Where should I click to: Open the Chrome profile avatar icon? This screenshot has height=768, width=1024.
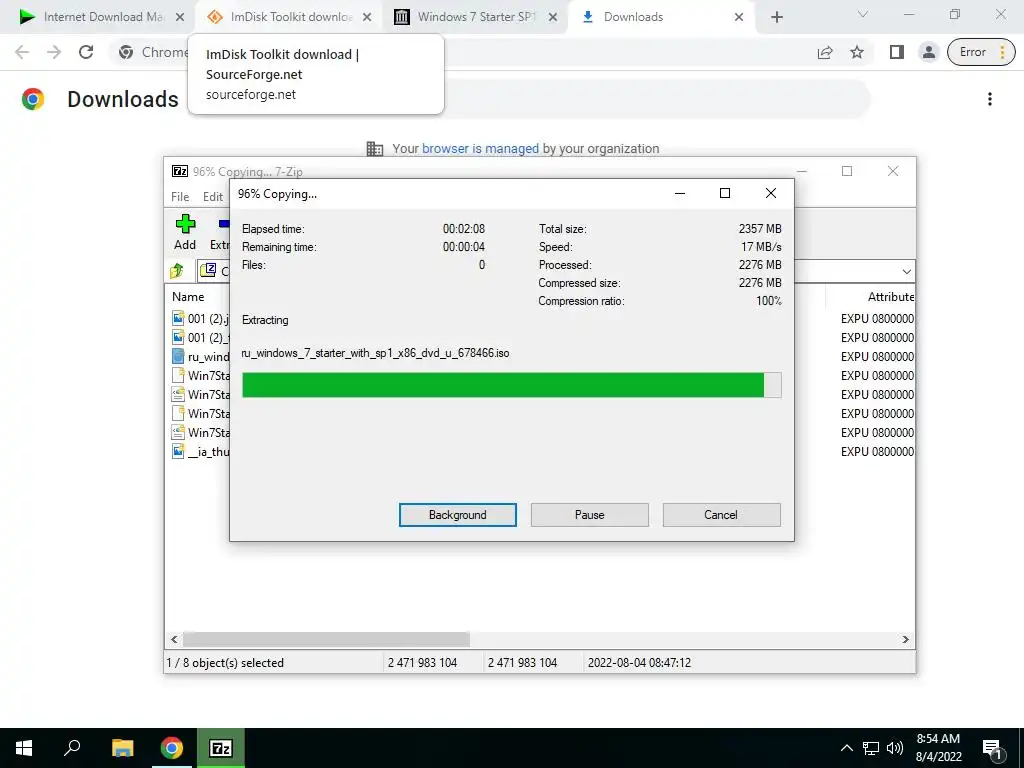click(x=929, y=52)
